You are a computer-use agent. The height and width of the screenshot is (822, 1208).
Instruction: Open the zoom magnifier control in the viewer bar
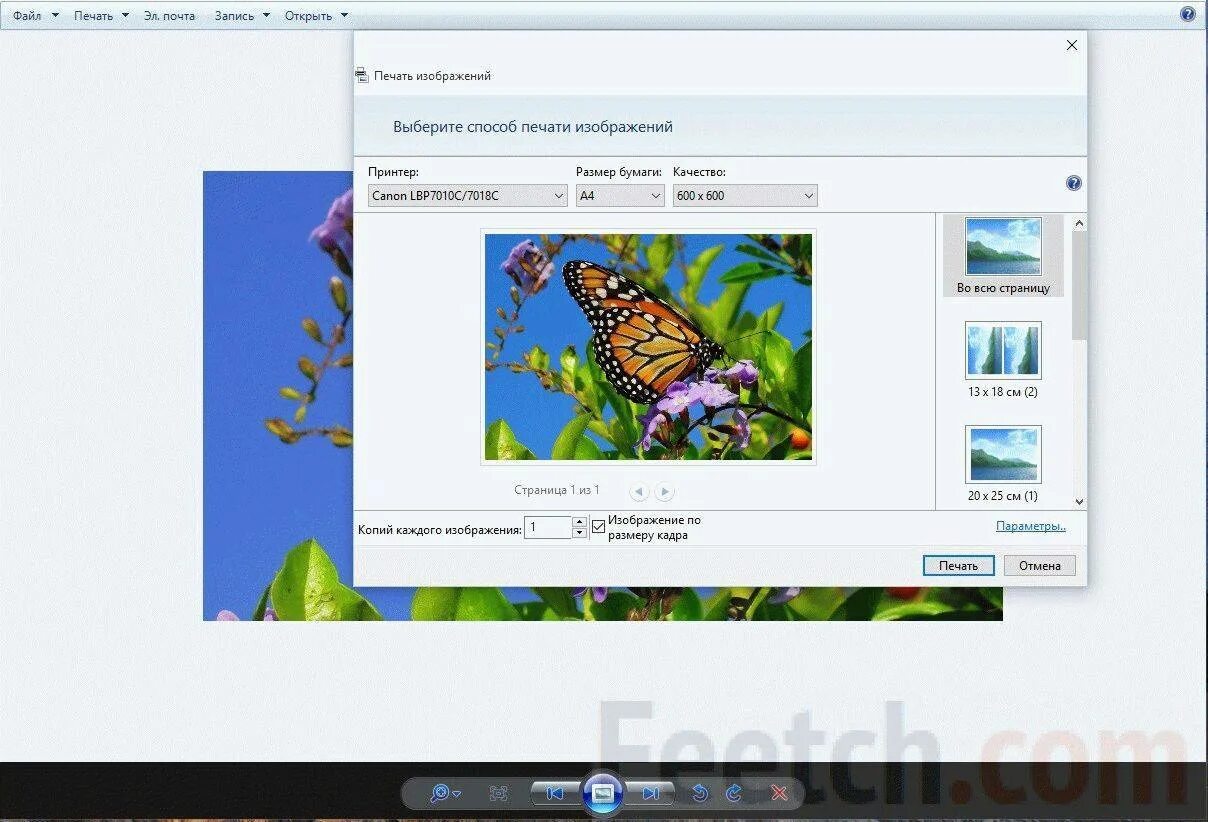tap(444, 793)
